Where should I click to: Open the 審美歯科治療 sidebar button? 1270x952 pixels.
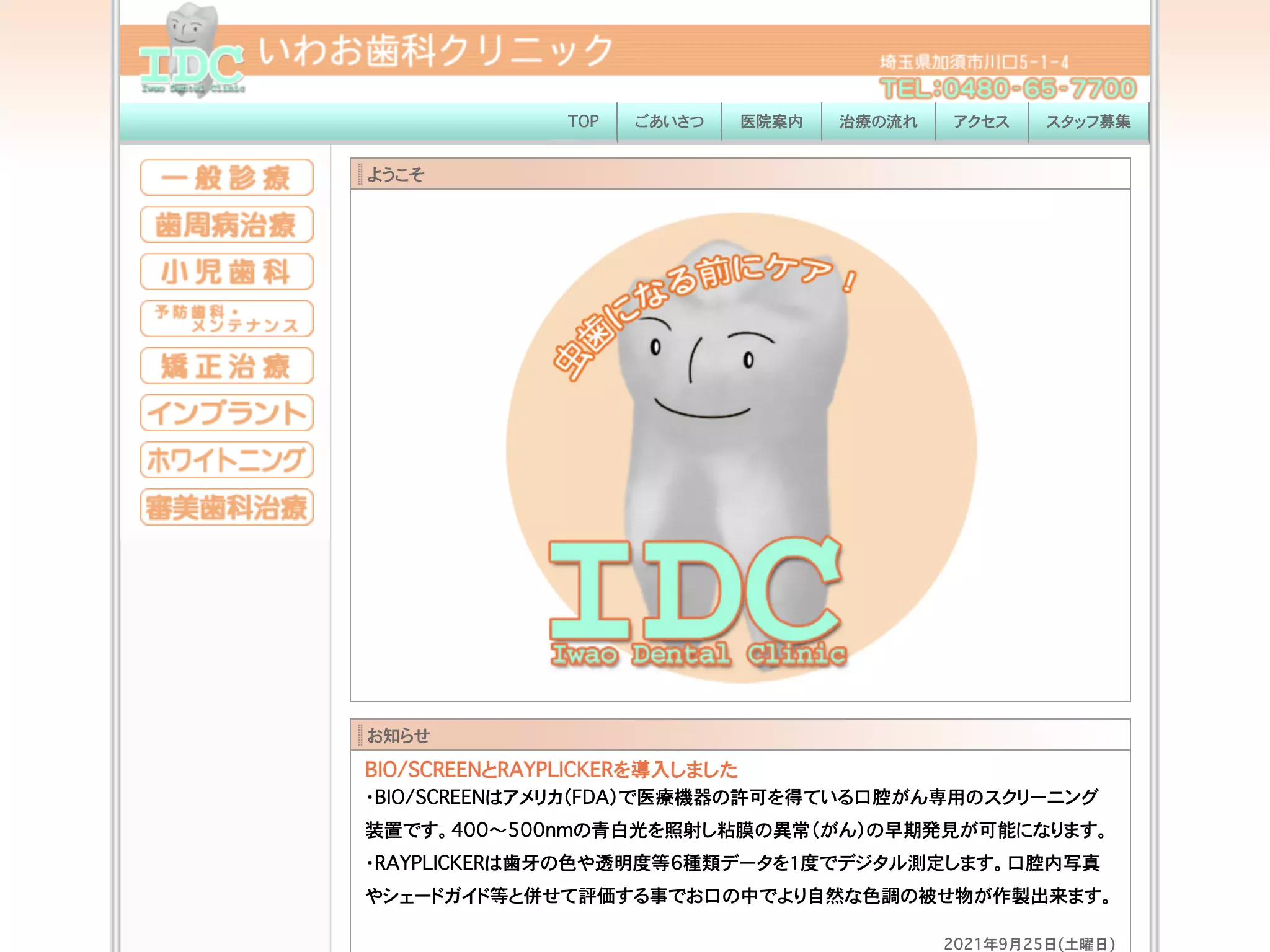pyautogui.click(x=227, y=507)
